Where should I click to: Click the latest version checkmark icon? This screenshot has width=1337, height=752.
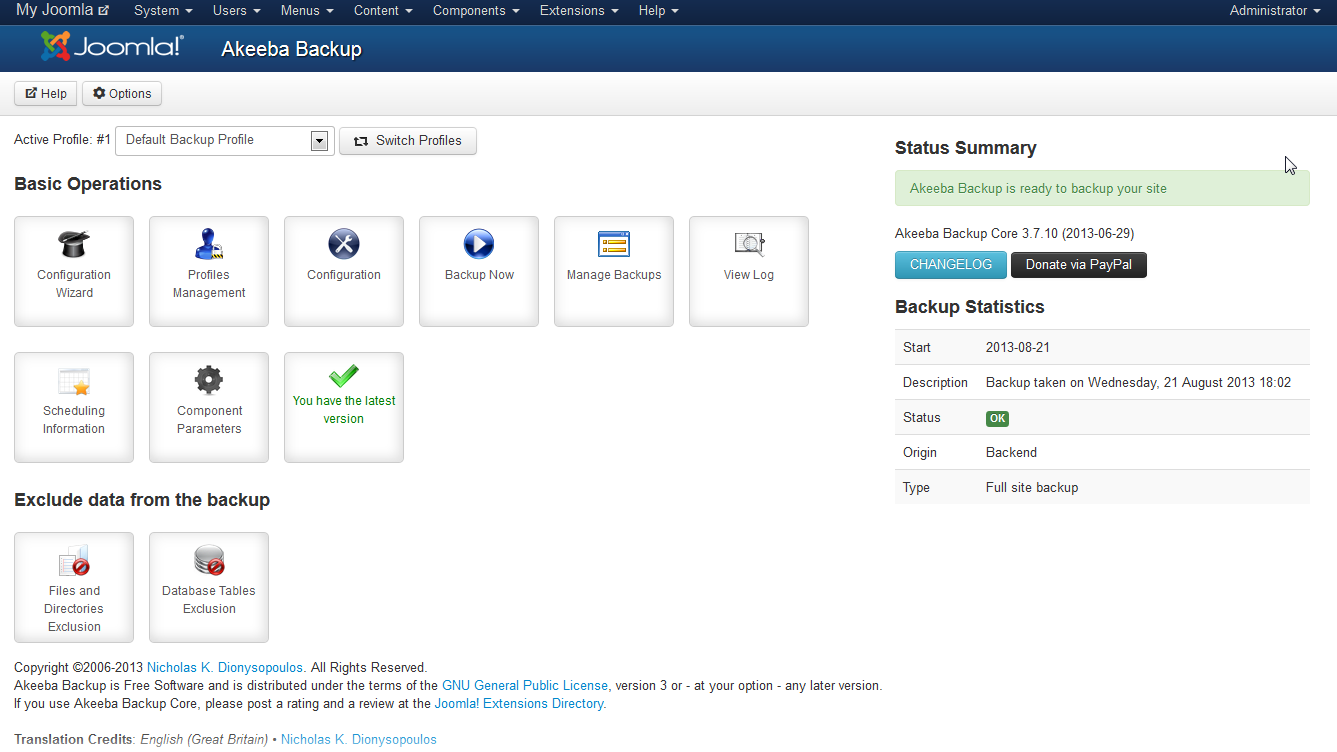coord(344,376)
